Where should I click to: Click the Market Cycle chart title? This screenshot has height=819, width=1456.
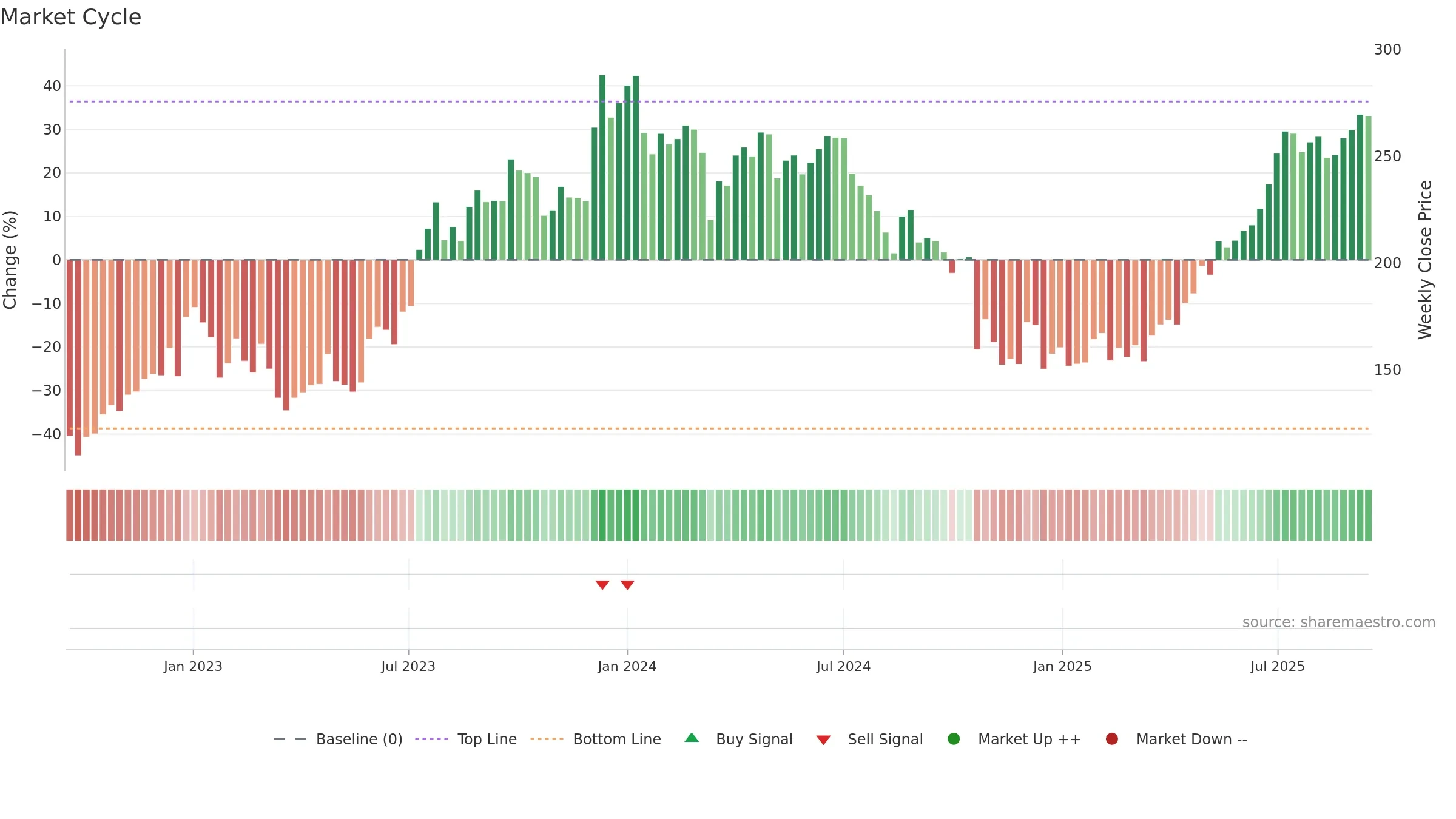click(x=71, y=17)
